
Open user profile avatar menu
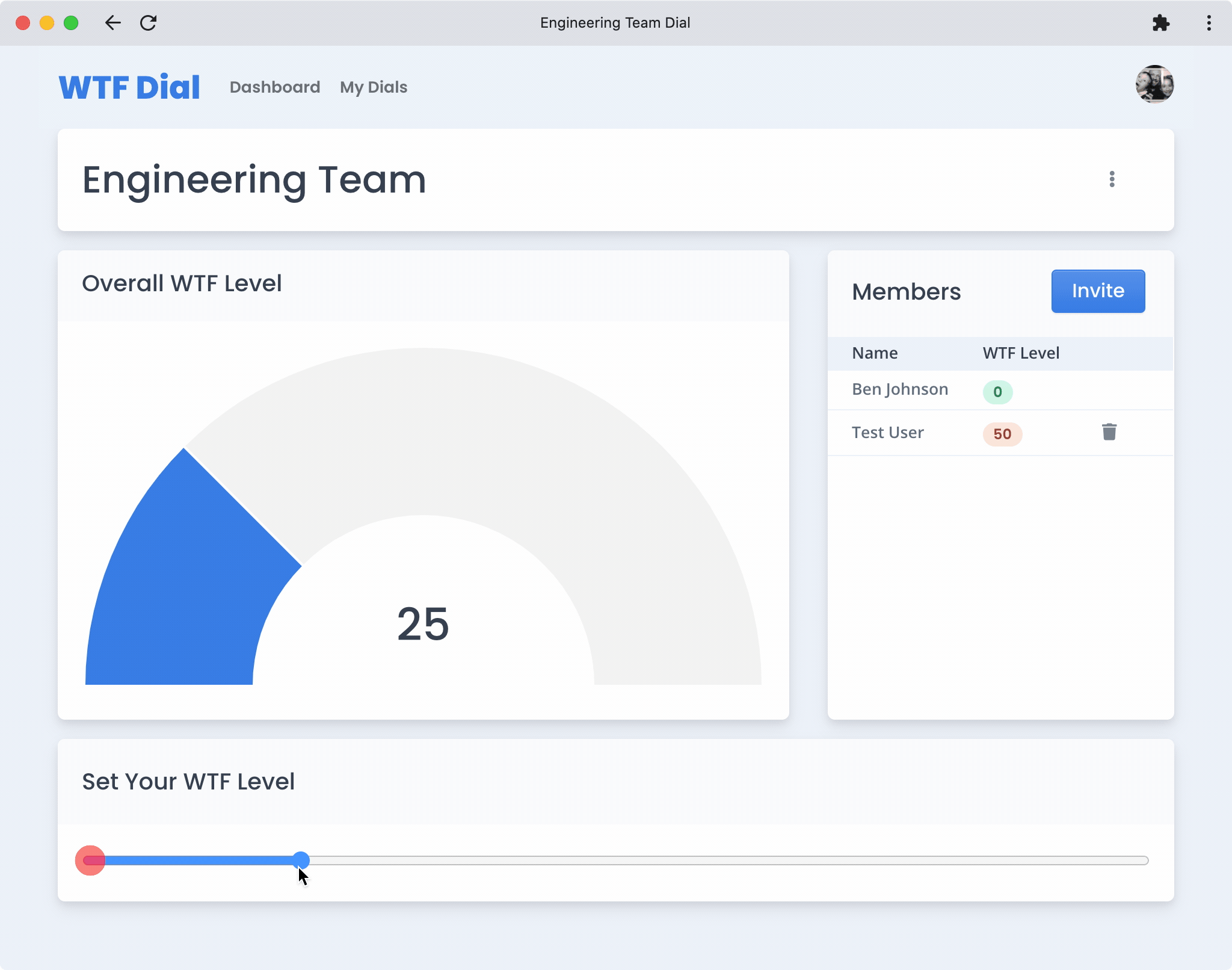[x=1154, y=84]
